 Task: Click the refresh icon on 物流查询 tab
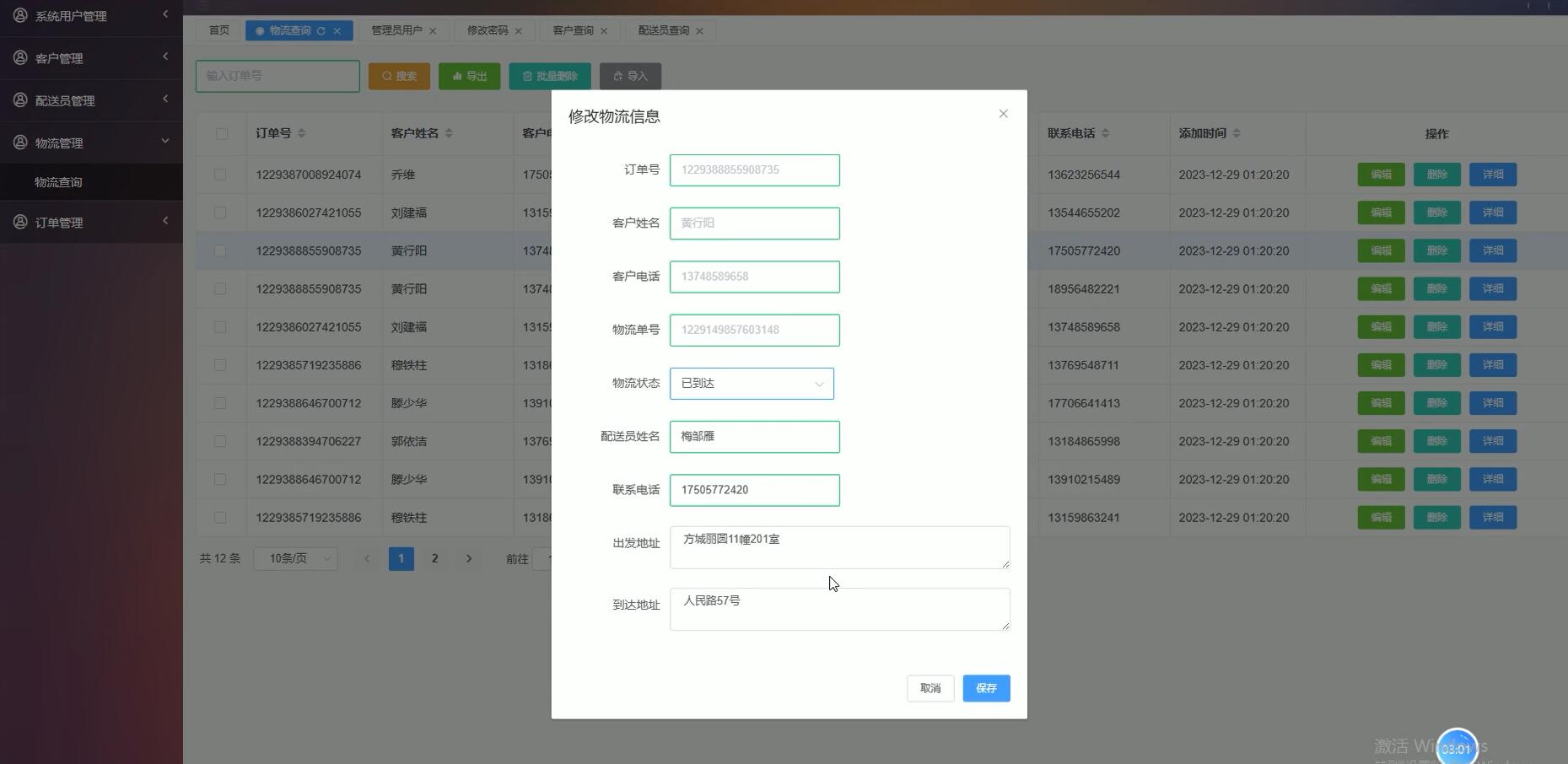pyautogui.click(x=321, y=30)
